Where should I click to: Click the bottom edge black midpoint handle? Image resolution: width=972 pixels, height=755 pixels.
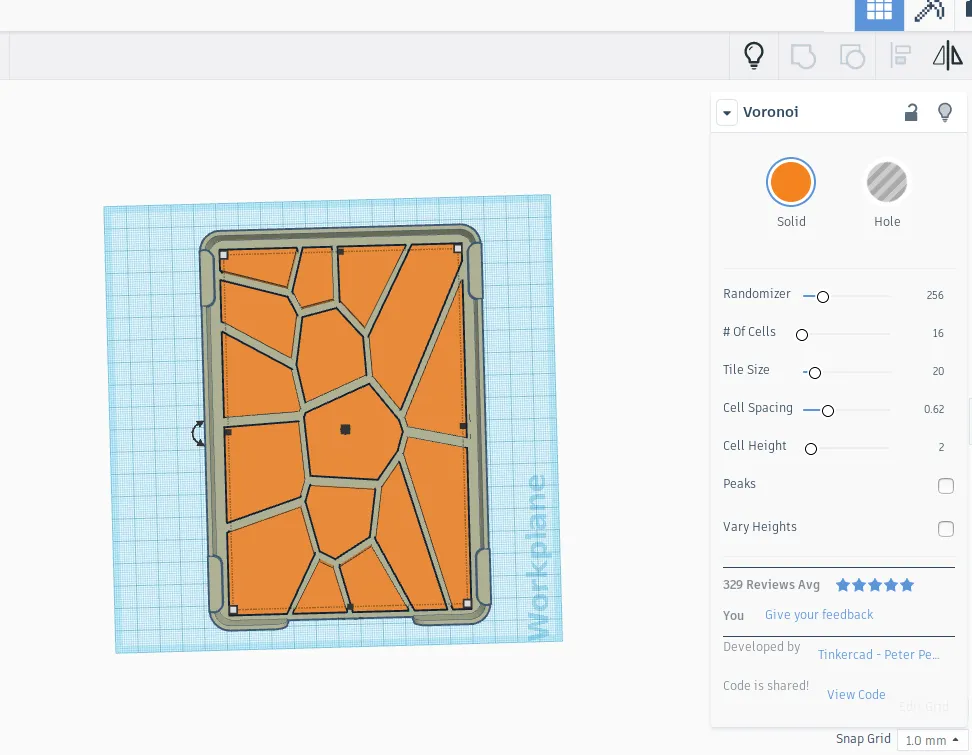[350, 607]
